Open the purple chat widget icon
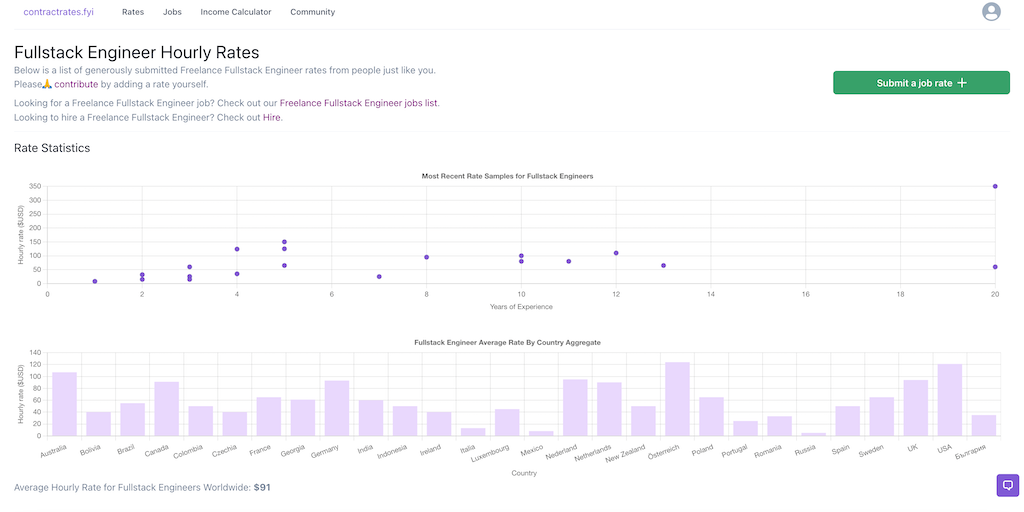The width and height of the screenshot is (1024, 512). 1007,485
